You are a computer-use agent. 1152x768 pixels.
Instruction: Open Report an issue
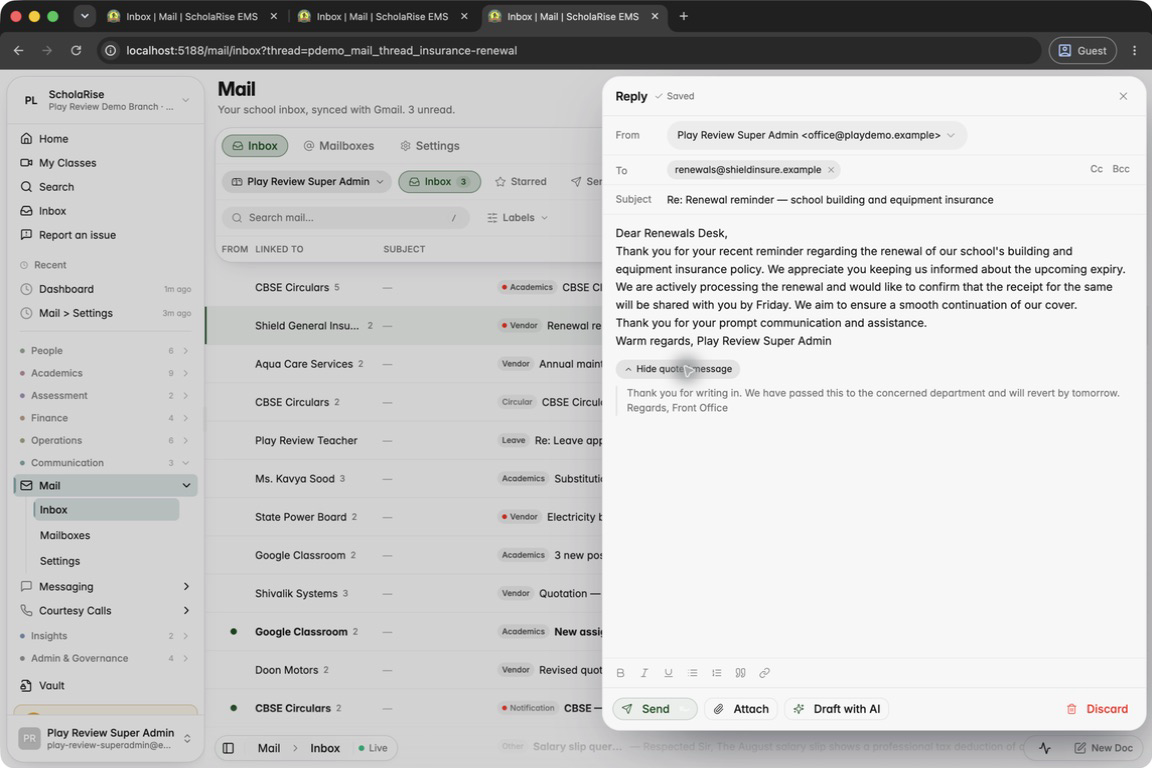(105, 235)
